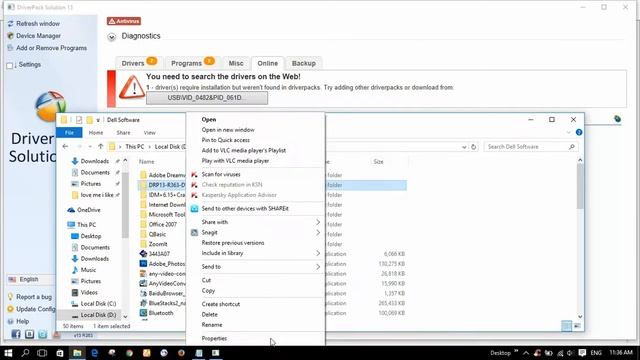
Task: Click the Firefox icon on the taskbar
Action: coord(181,353)
